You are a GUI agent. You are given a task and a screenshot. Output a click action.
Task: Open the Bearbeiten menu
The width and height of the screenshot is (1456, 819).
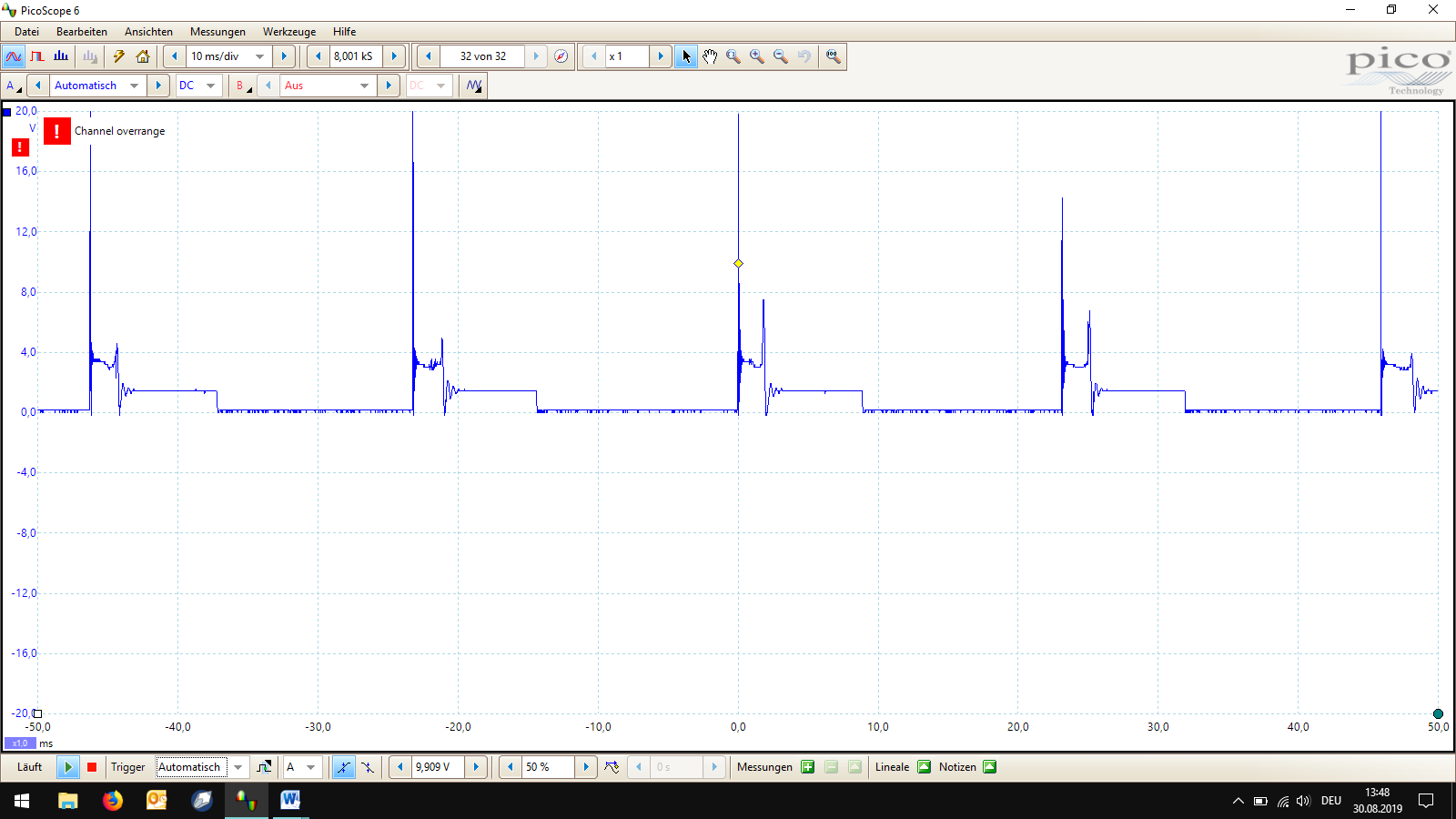(82, 32)
